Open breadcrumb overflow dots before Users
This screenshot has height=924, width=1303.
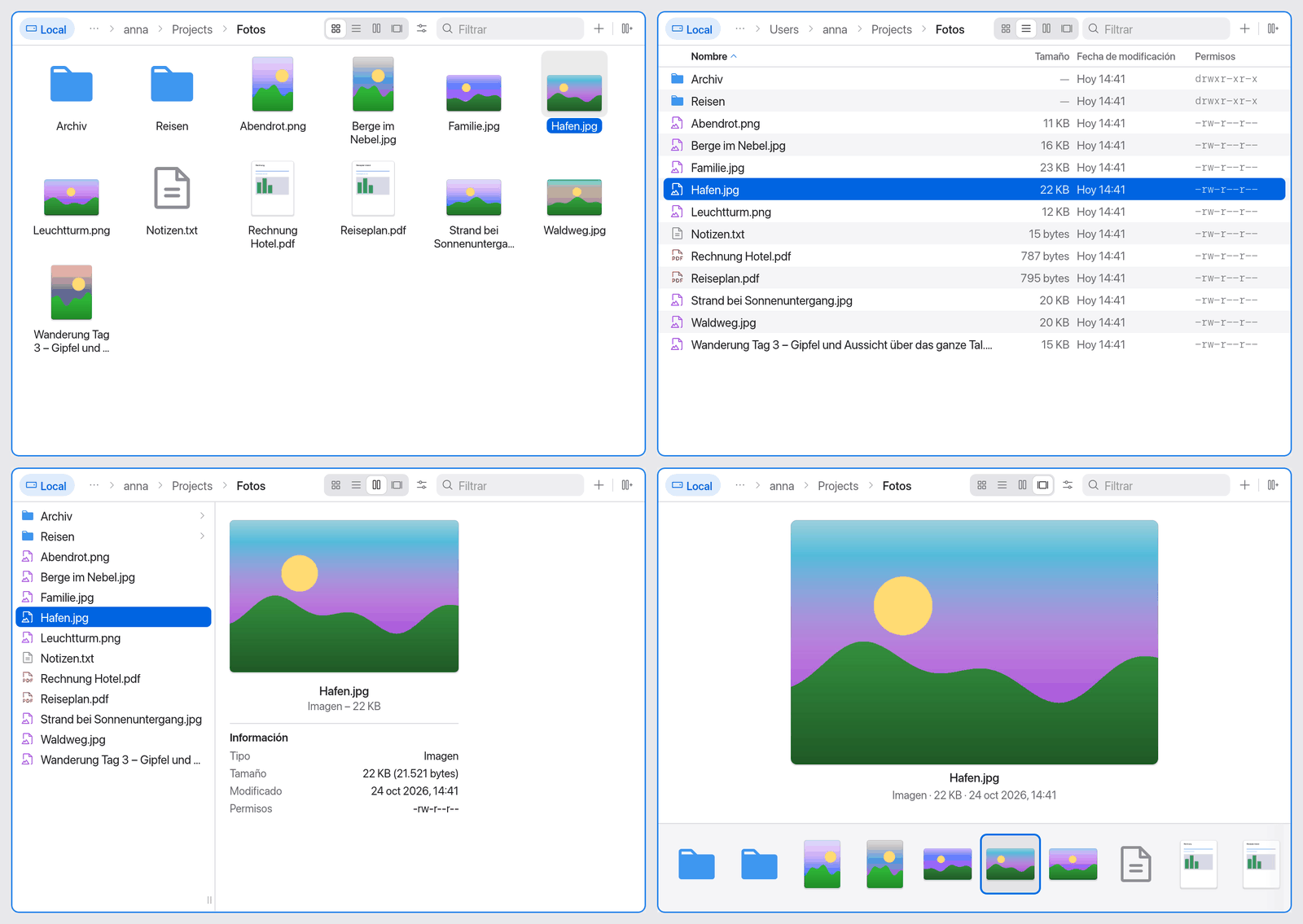click(739, 28)
